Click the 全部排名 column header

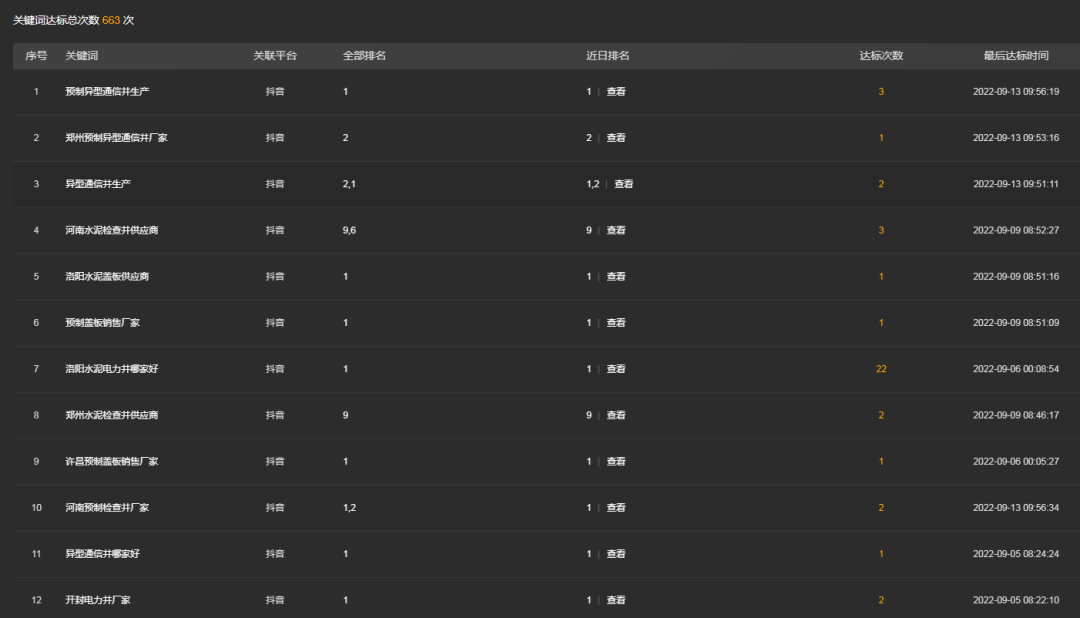[364, 56]
